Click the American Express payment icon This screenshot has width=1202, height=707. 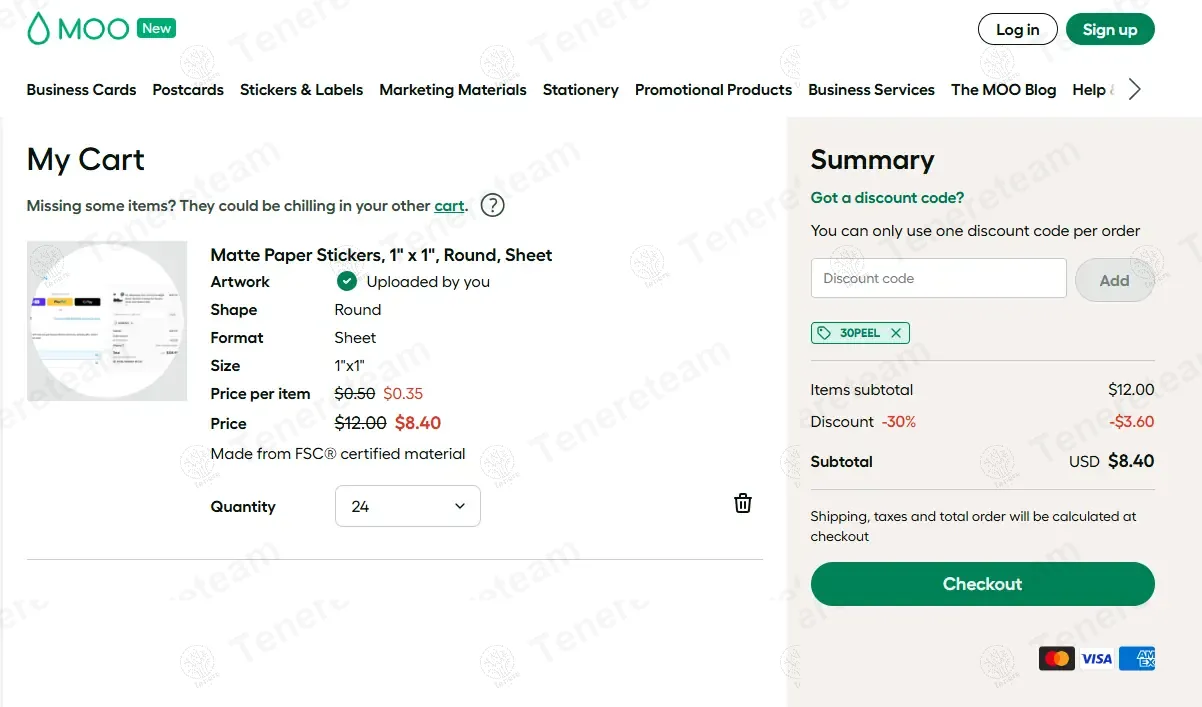[1137, 658]
